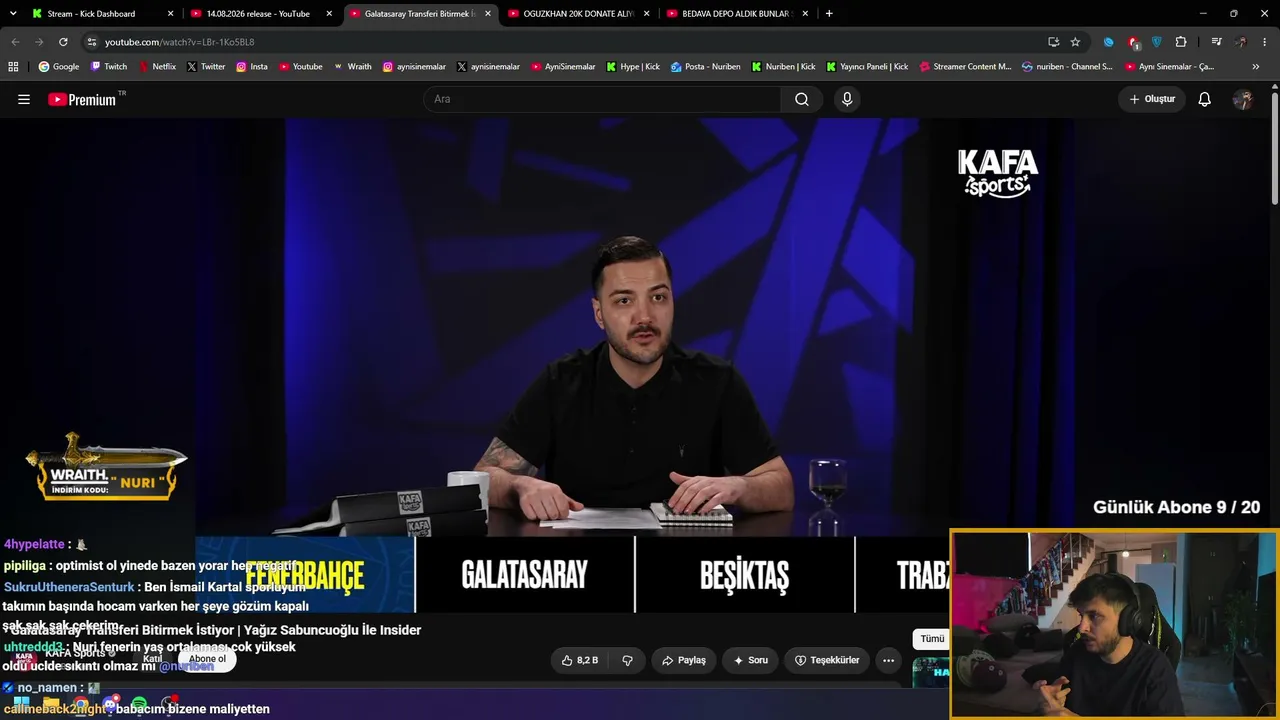Open the Youtube bookmark
This screenshot has width=1280, height=720.
click(300, 67)
